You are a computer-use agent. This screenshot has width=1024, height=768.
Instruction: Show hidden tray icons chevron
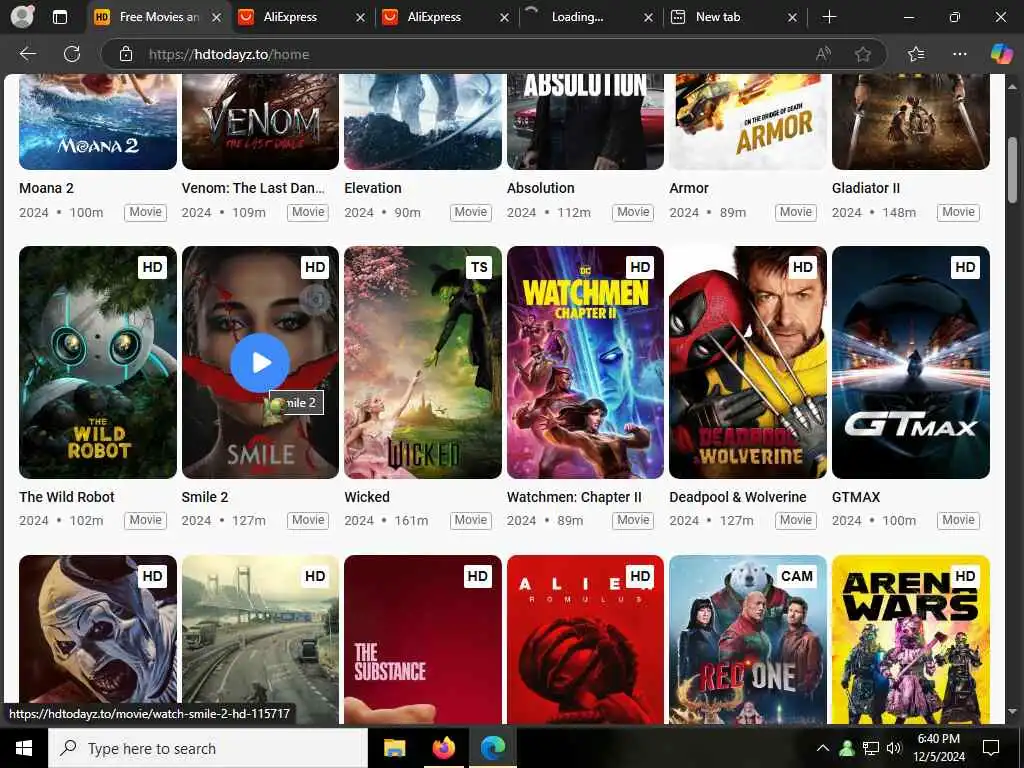(x=823, y=748)
